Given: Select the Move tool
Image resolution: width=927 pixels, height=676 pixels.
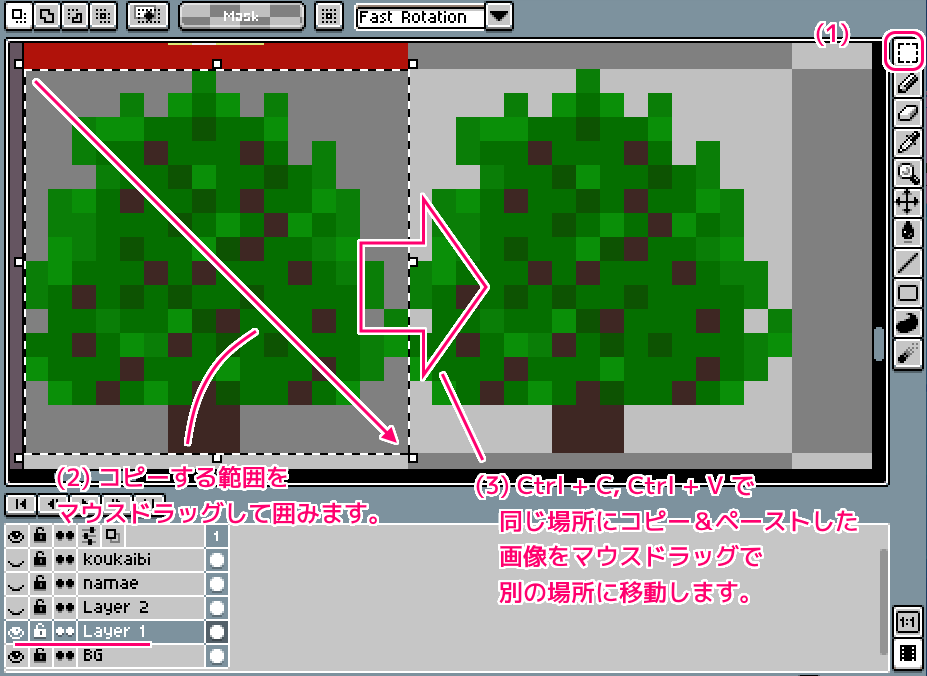Looking at the screenshot, I should (x=908, y=201).
